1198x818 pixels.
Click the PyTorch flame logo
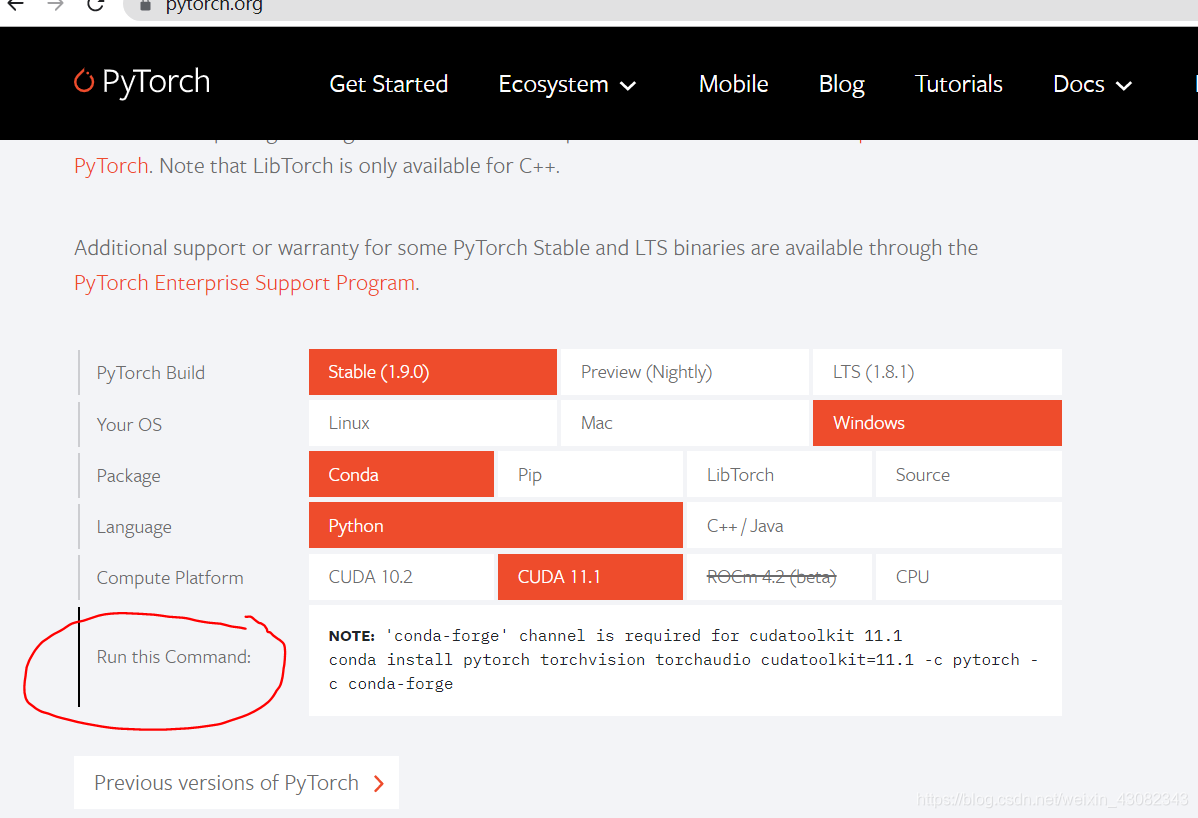point(84,80)
